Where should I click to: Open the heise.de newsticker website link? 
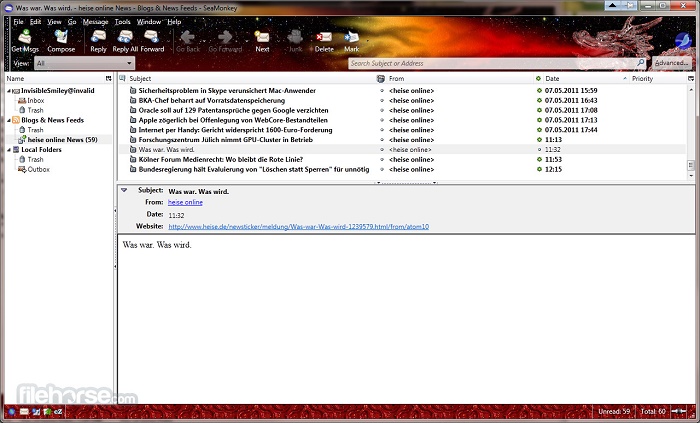(298, 227)
